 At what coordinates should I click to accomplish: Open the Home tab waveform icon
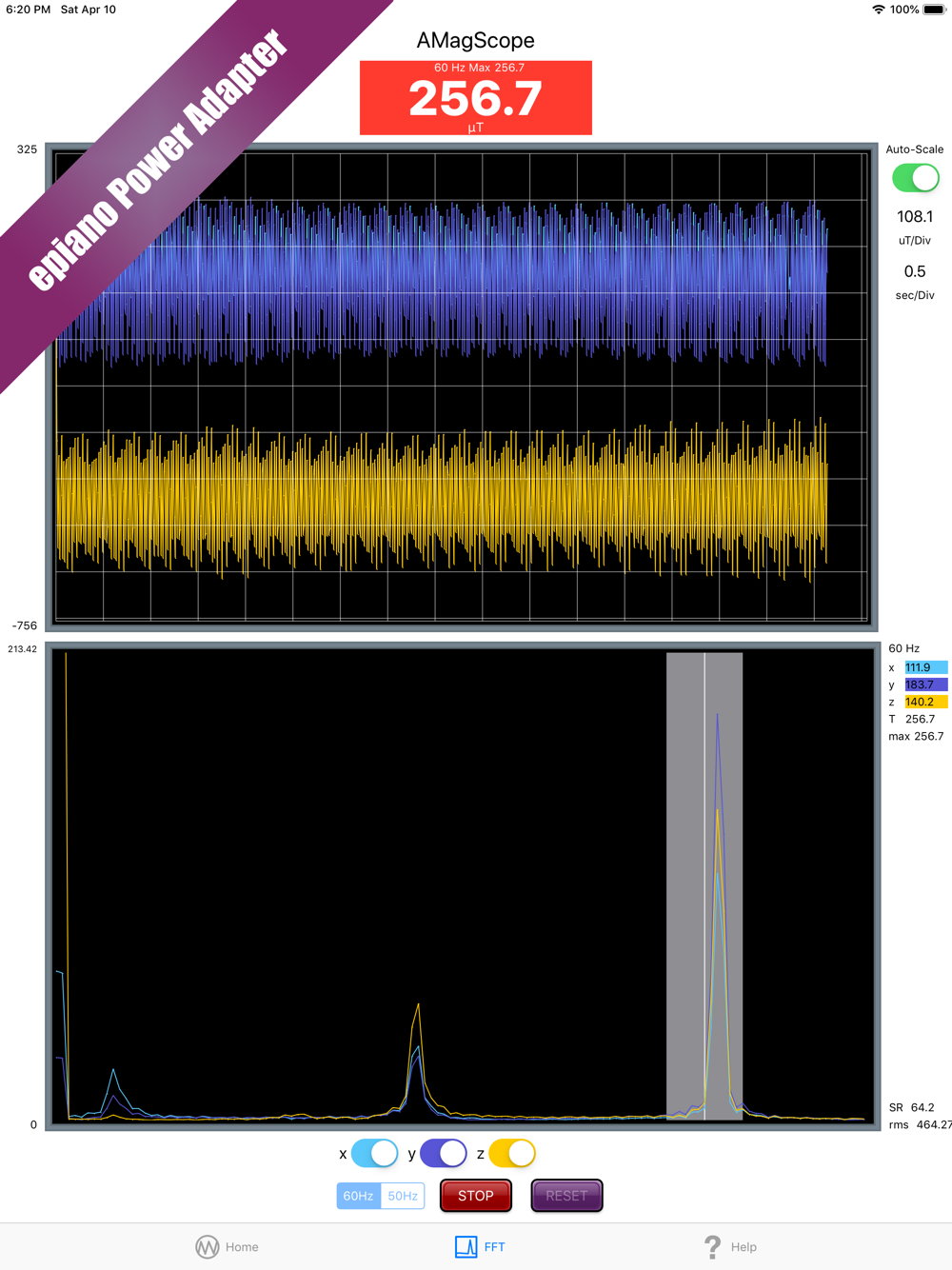[x=208, y=1246]
